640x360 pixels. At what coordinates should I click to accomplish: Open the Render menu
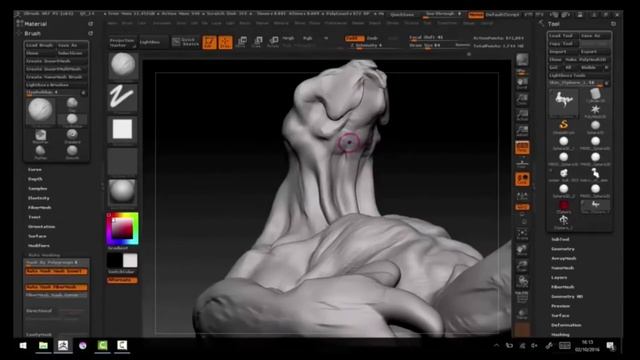pyautogui.click(x=358, y=23)
